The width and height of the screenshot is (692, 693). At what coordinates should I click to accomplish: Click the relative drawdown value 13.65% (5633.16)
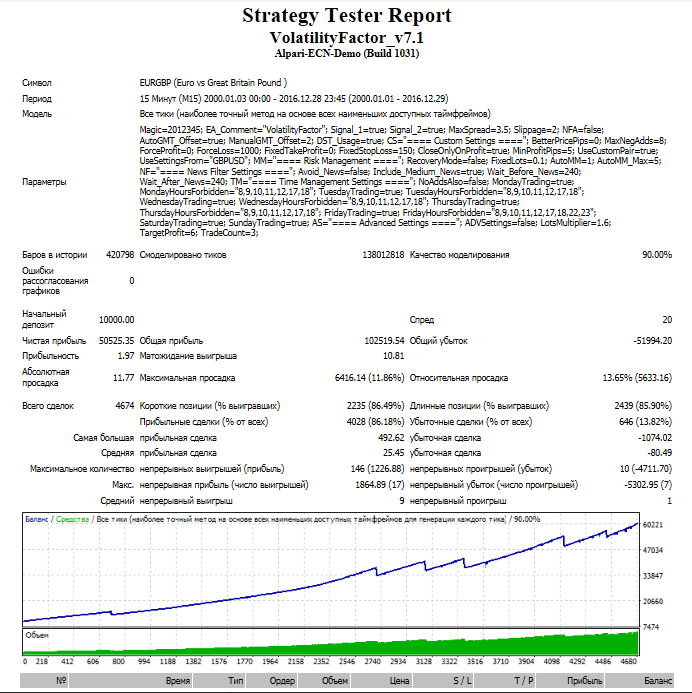(x=637, y=378)
